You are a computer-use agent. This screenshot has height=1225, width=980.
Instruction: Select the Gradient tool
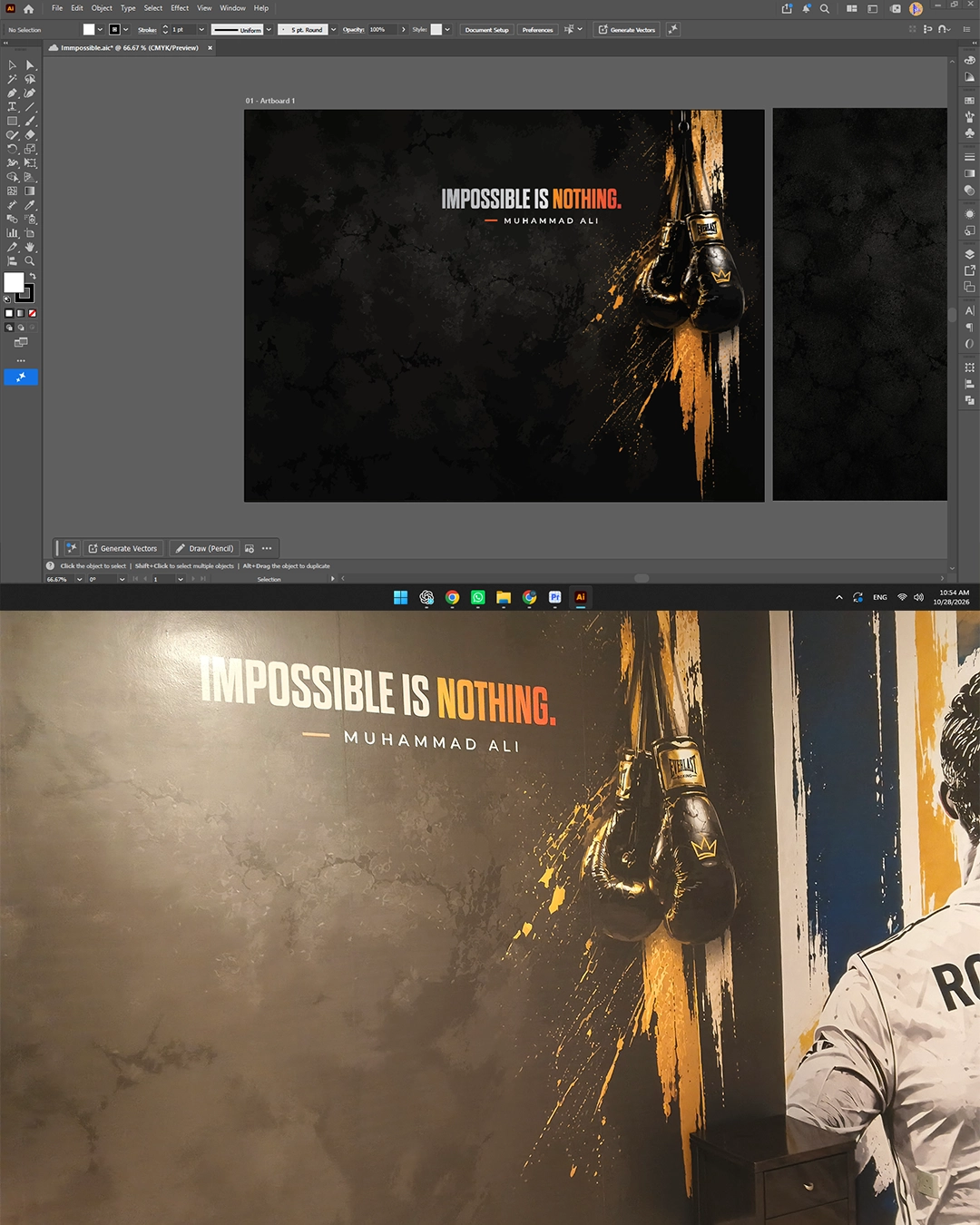click(30, 191)
